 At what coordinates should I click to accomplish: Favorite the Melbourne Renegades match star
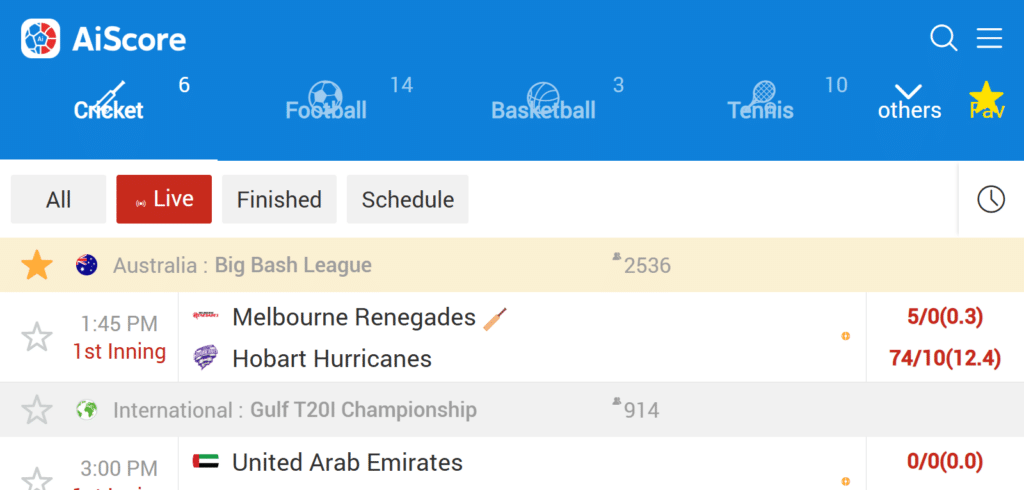pos(37,337)
